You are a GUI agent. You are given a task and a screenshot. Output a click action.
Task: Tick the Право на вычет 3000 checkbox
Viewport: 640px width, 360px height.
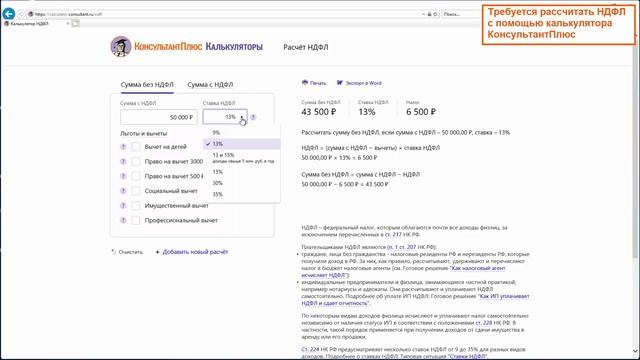136,162
